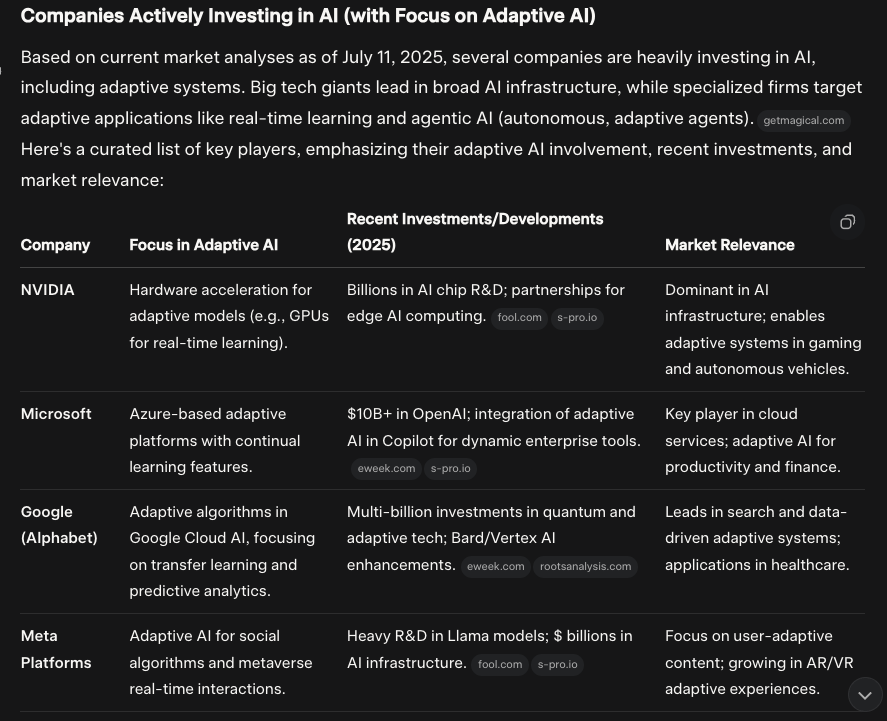Click the Focus in Adaptive AI header
The width and height of the screenshot is (887, 721).
(204, 245)
